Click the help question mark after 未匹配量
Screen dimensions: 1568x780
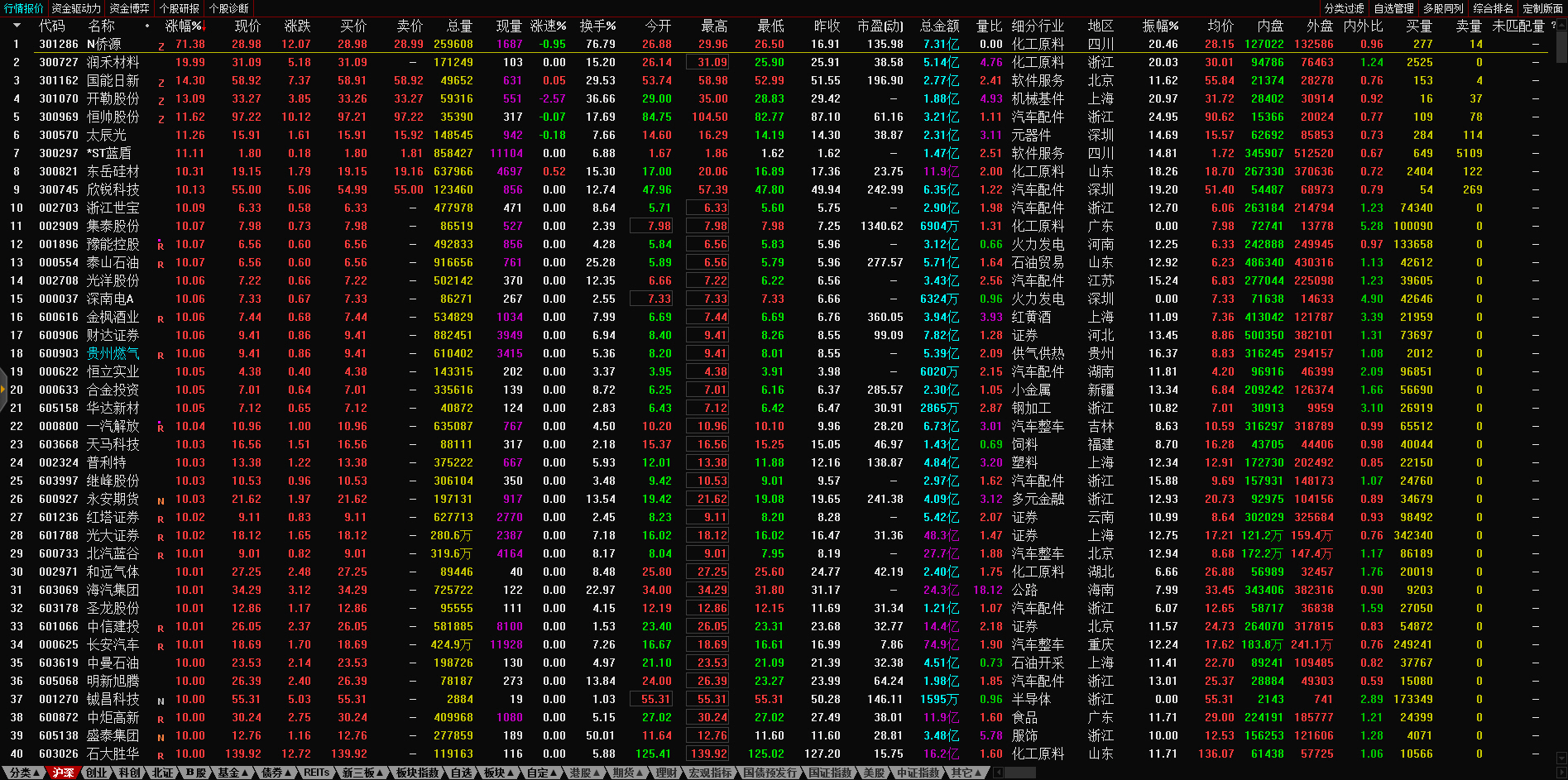1553,26
